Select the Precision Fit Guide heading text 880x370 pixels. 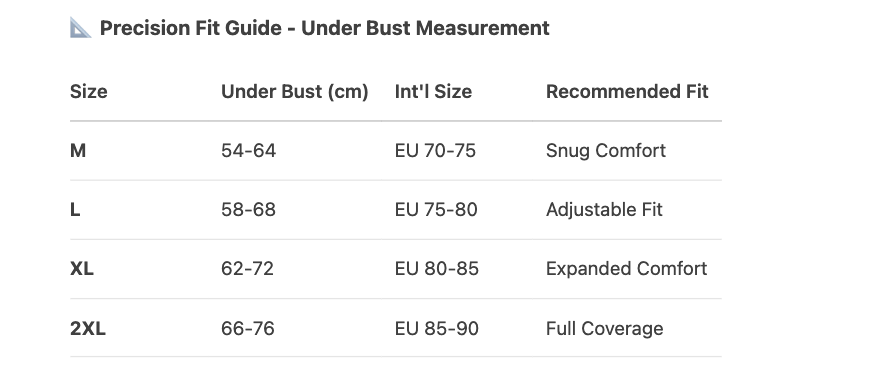click(x=324, y=28)
